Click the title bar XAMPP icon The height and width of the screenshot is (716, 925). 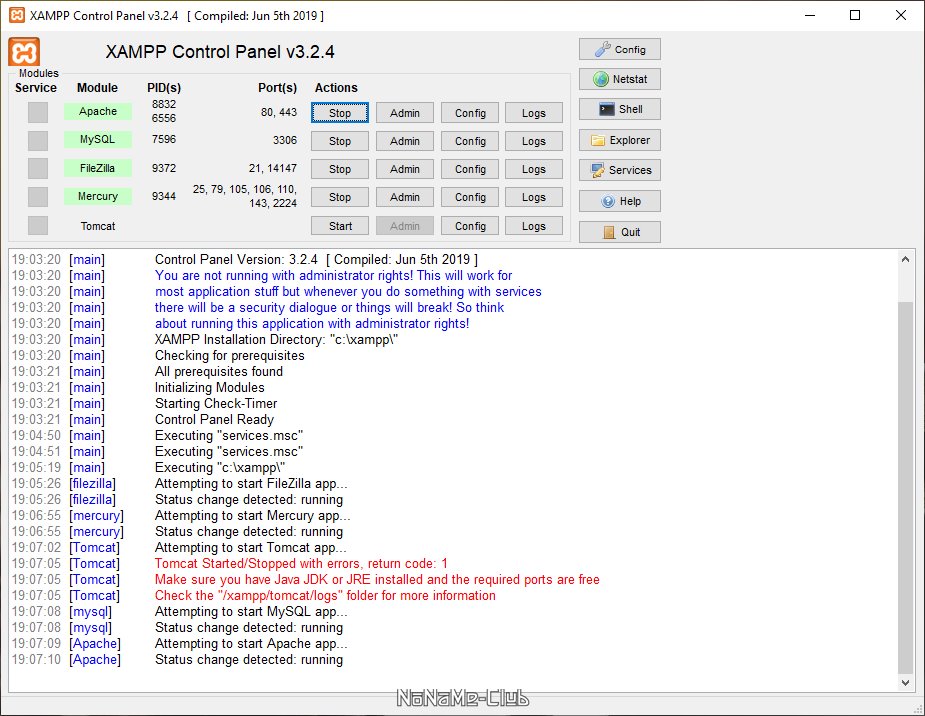16,15
